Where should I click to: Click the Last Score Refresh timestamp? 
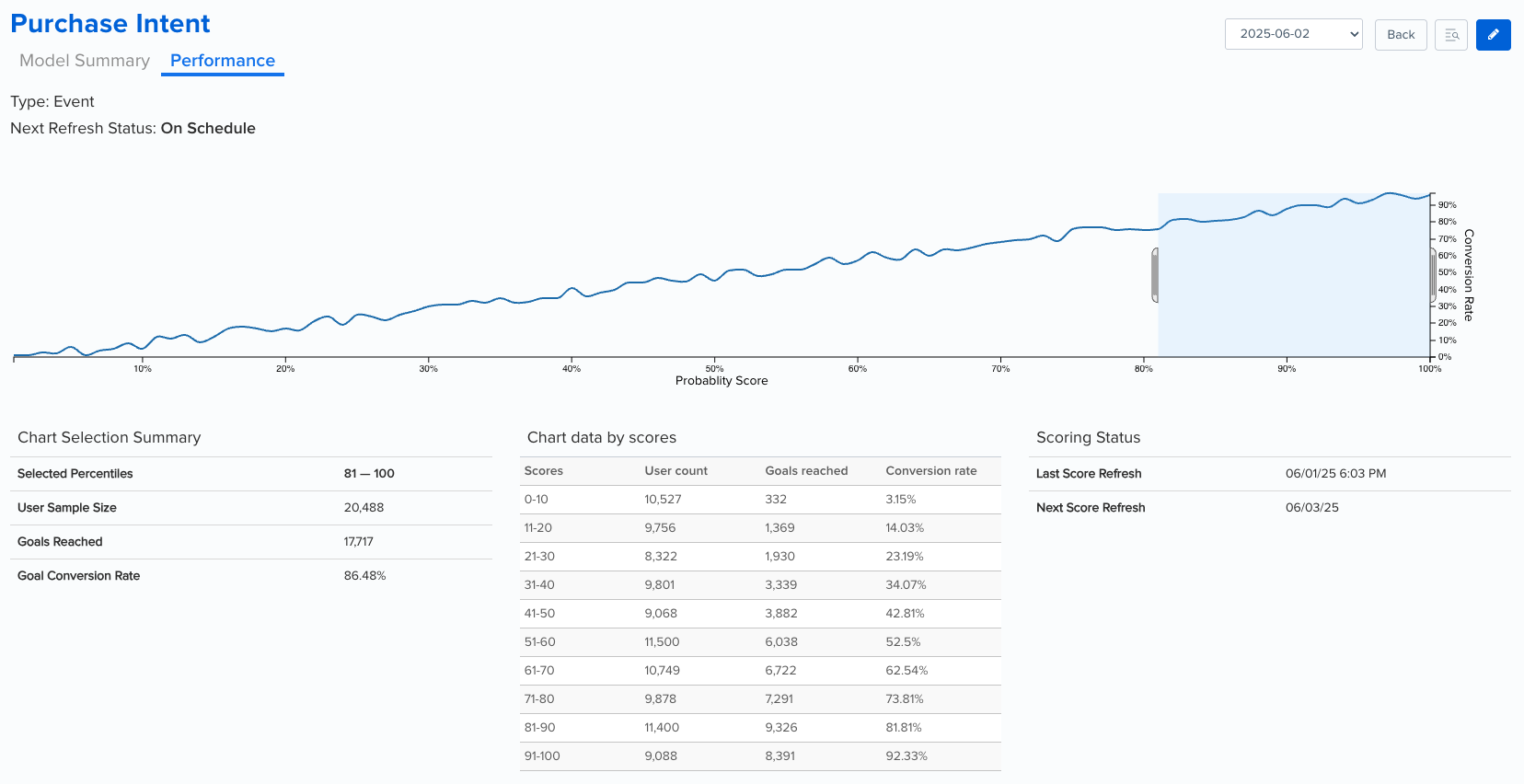tap(1335, 474)
